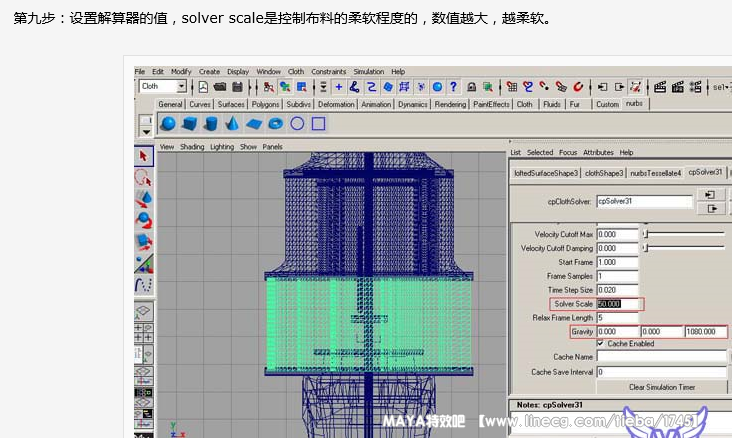This screenshot has width=732, height=438.
Task: Click the NURBS cylinder shelf icon
Action: coord(210,124)
